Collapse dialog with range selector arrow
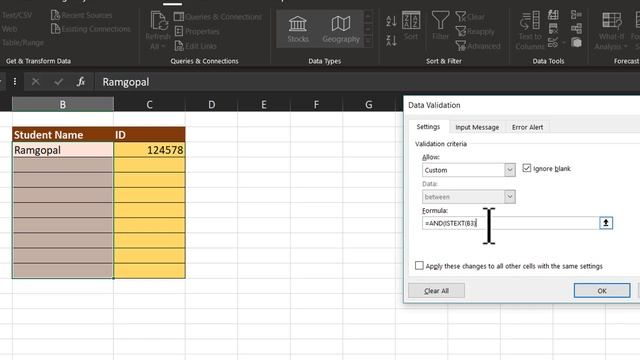 (x=606, y=223)
